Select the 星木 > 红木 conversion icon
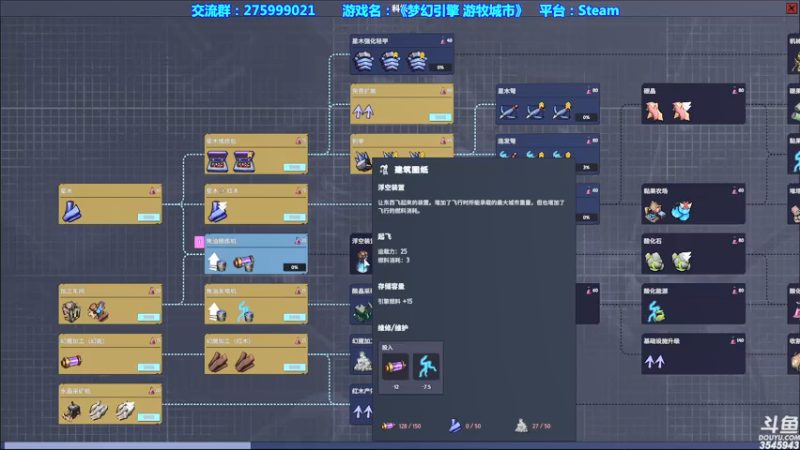 pos(218,211)
